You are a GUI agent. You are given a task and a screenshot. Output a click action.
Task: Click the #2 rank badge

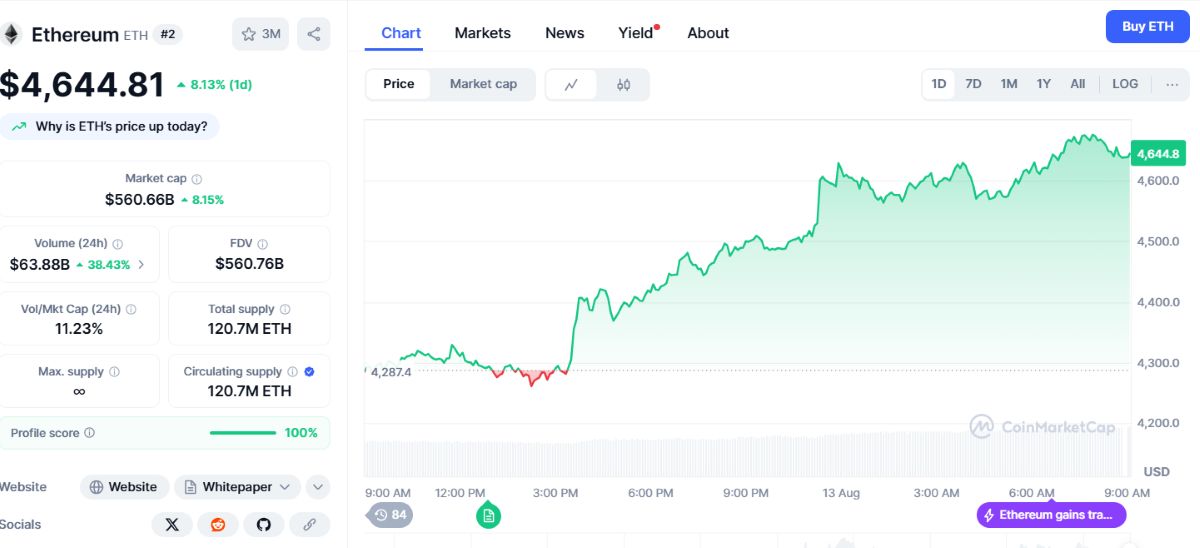coord(168,34)
